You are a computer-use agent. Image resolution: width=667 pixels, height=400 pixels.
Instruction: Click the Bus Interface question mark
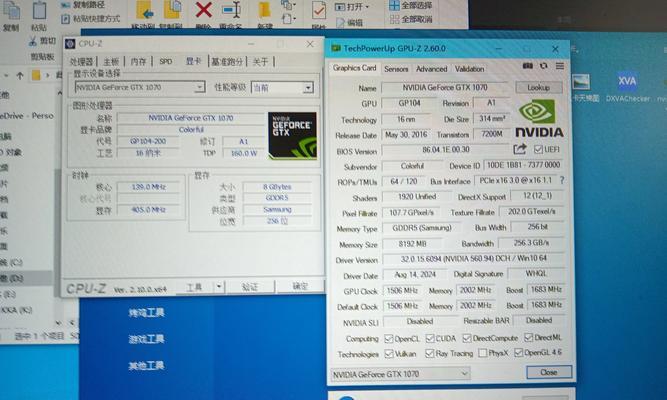(562, 180)
